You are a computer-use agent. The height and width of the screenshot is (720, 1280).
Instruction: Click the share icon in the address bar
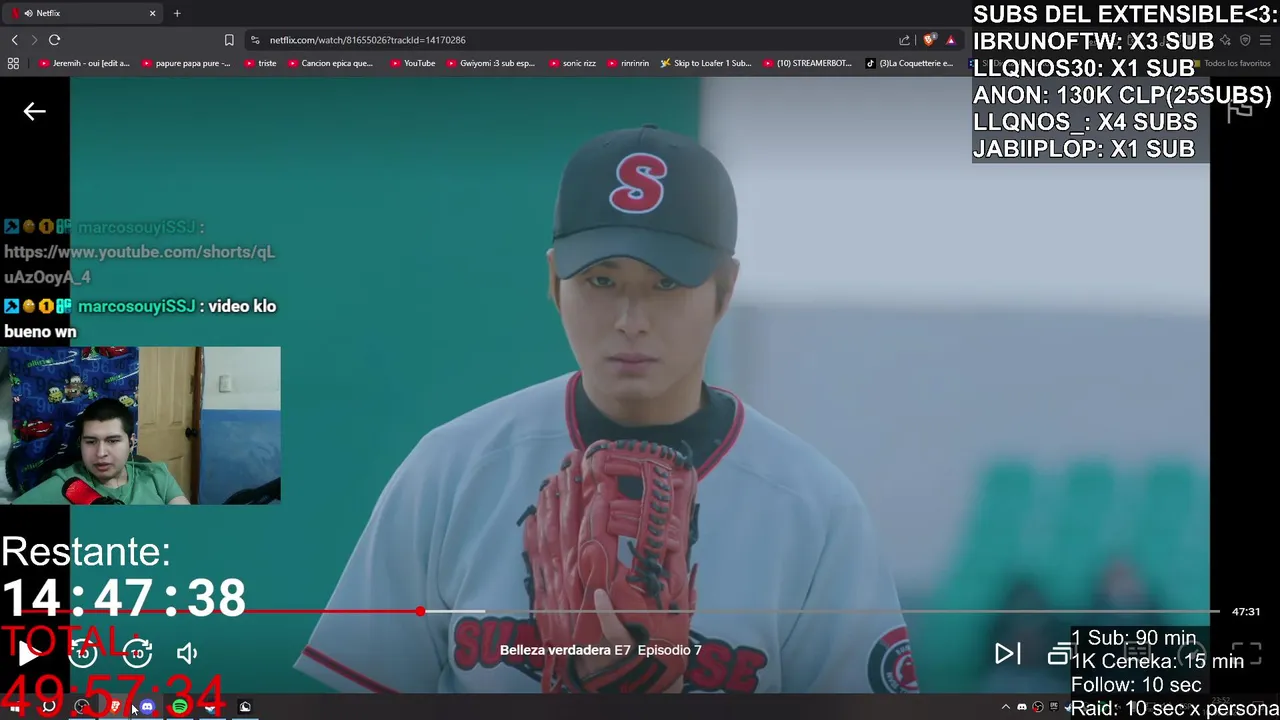point(904,40)
